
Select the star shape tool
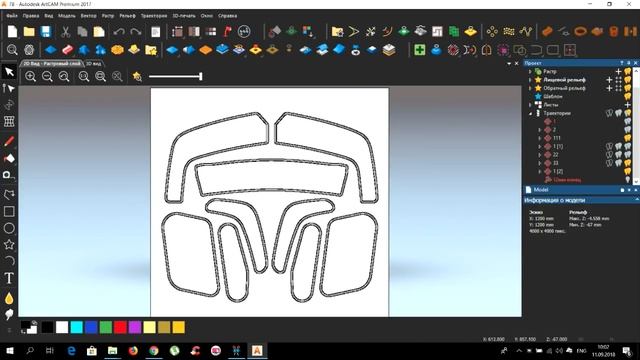tap(9, 244)
